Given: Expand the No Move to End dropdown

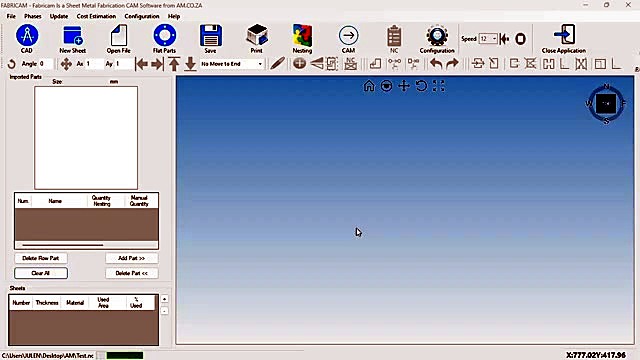Looking at the screenshot, I should click(x=260, y=64).
